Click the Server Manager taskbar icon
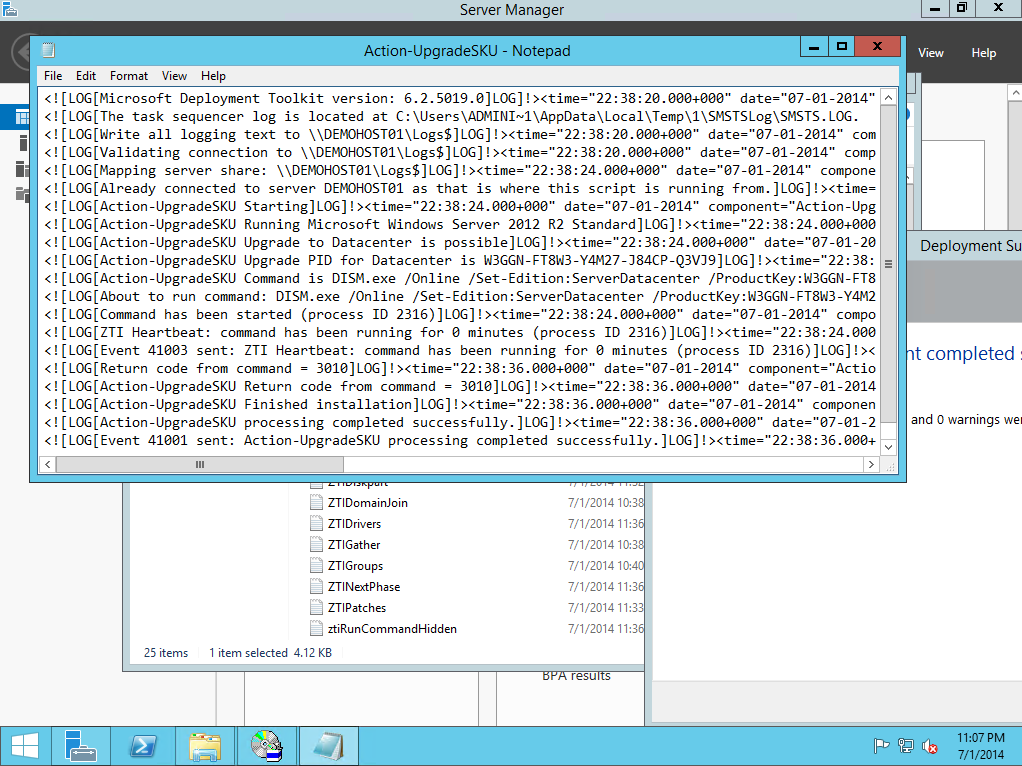This screenshot has width=1022, height=766. click(79, 746)
